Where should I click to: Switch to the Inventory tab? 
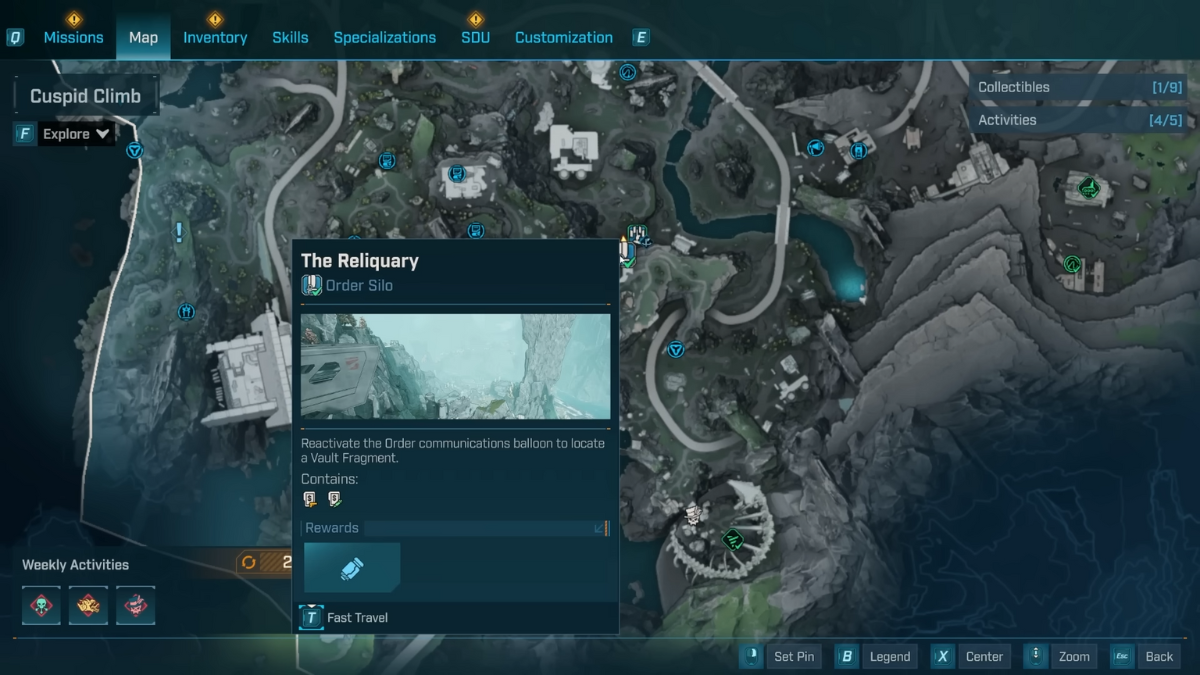coord(215,37)
